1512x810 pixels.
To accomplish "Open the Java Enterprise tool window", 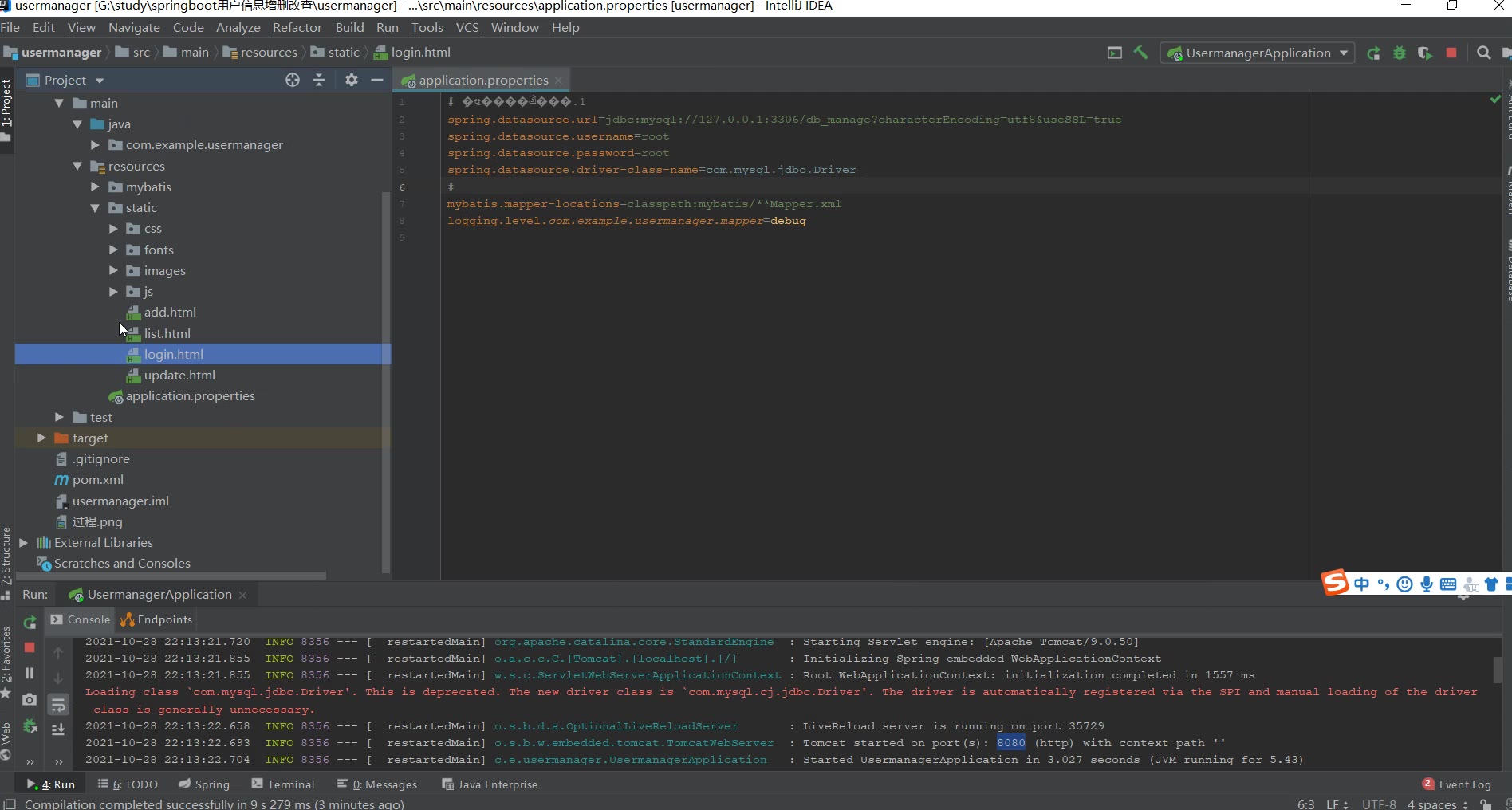I will click(x=490, y=784).
